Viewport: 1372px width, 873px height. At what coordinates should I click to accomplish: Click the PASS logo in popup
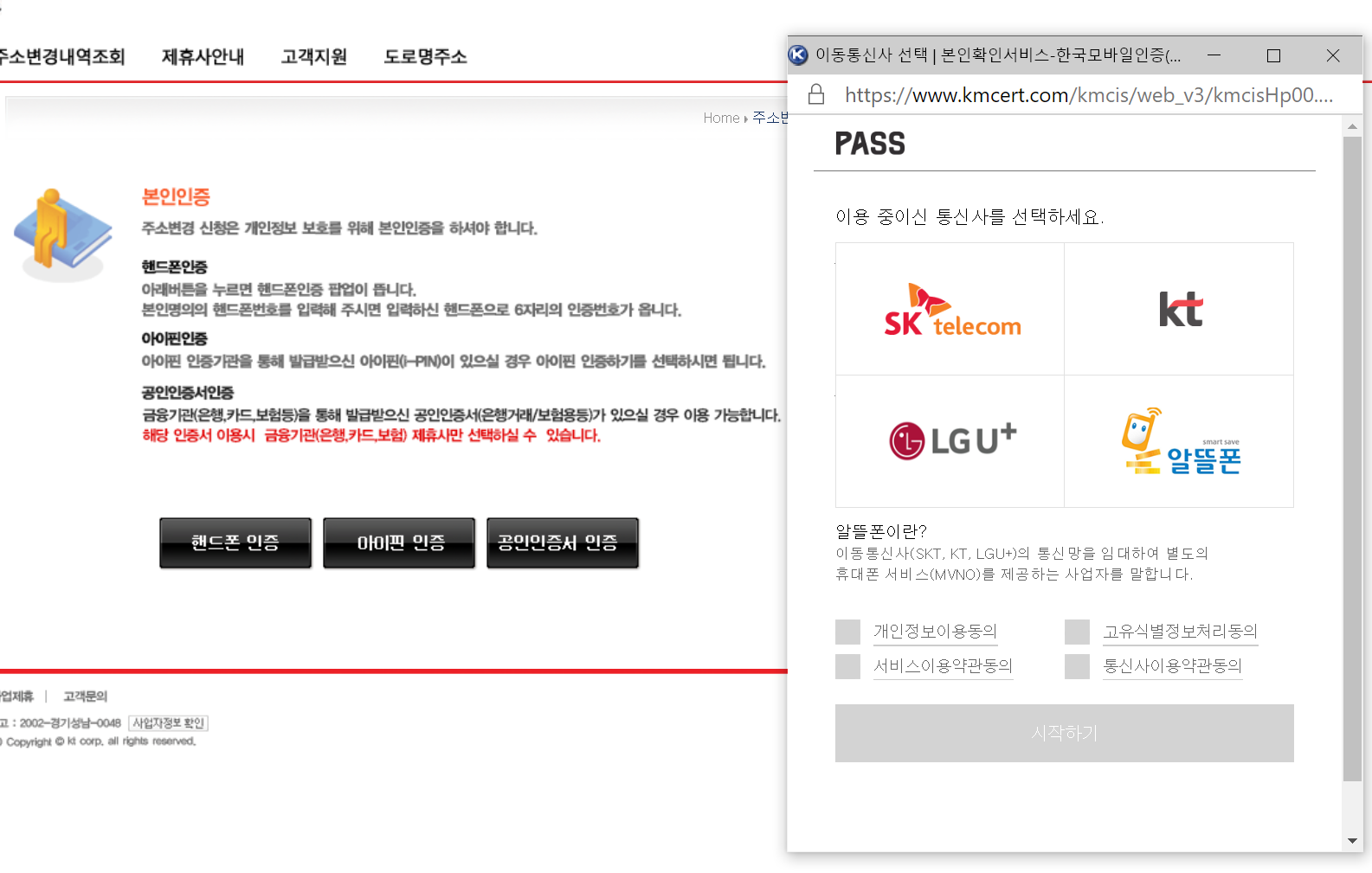tap(870, 144)
